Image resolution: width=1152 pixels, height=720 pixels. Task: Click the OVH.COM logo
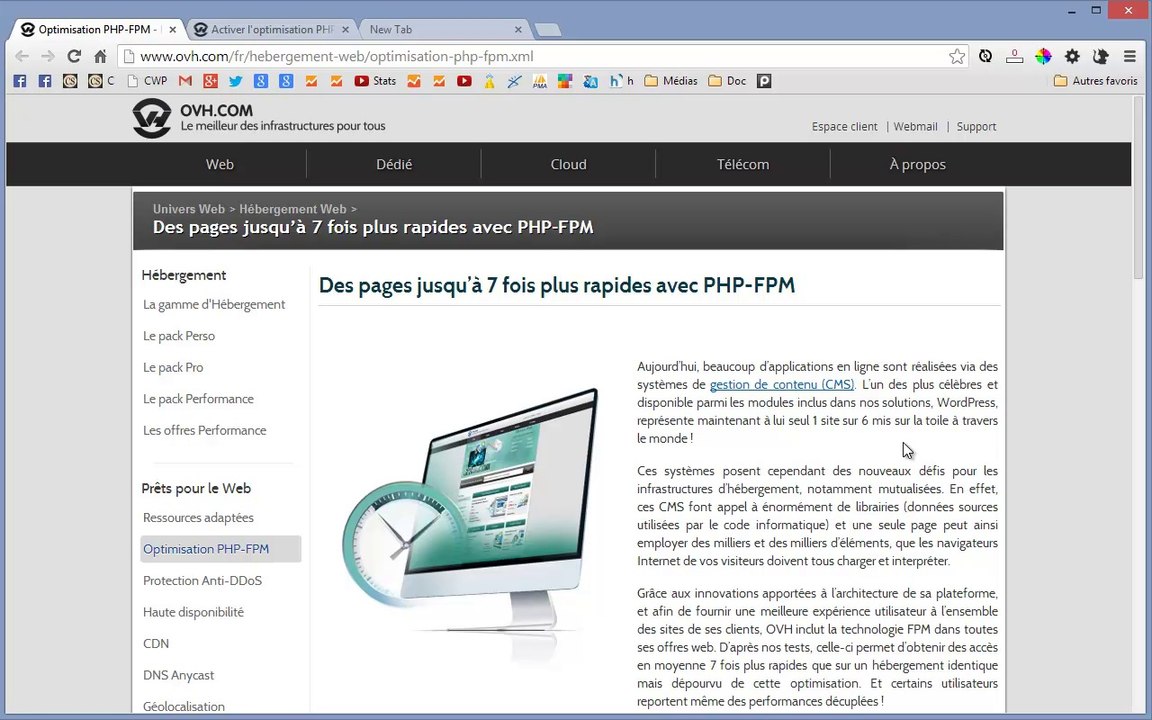point(259,119)
